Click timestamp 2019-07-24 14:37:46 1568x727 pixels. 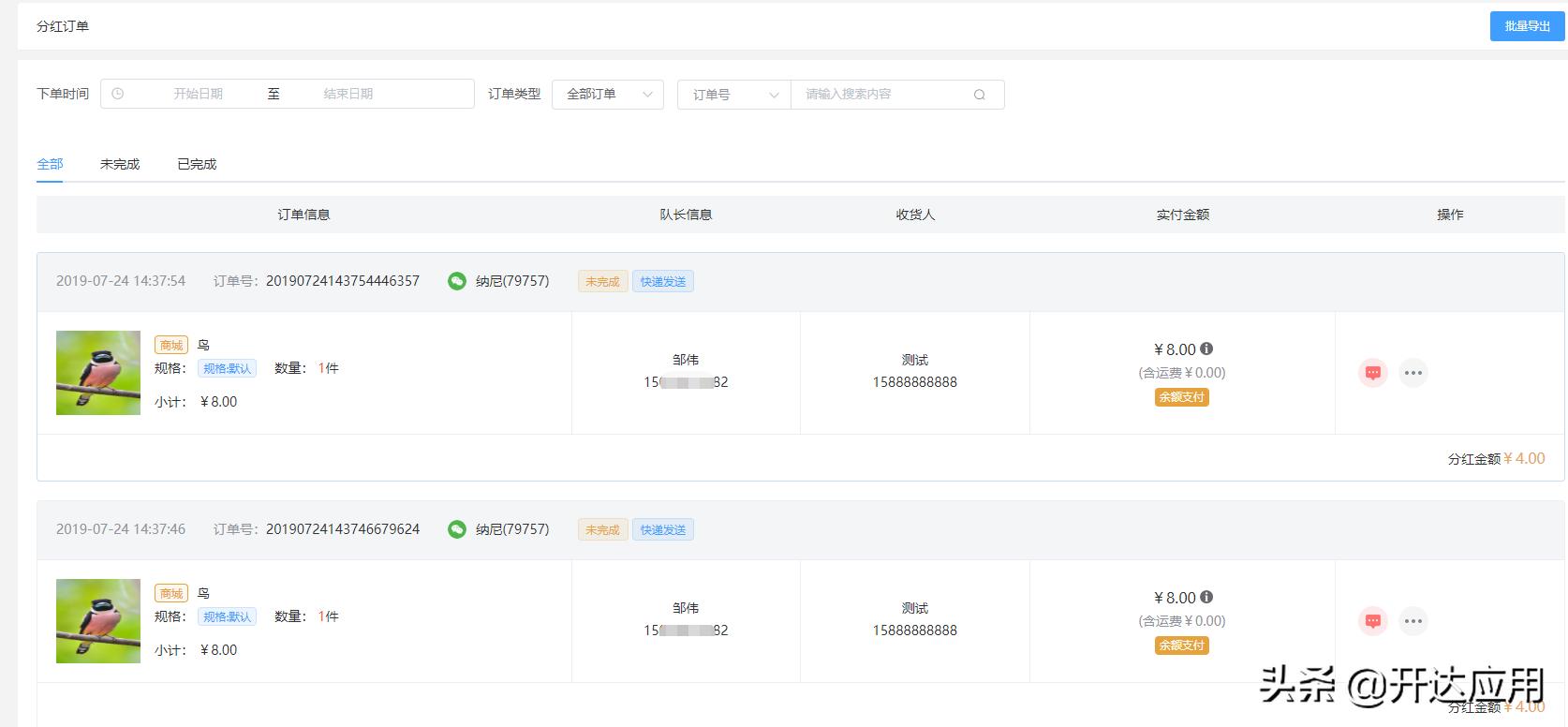click(121, 529)
